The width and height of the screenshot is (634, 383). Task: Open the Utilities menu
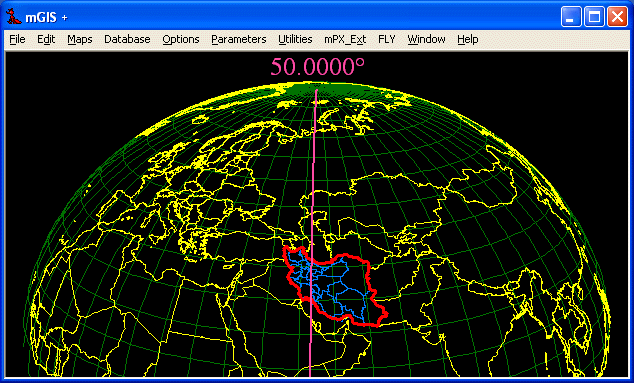[295, 39]
